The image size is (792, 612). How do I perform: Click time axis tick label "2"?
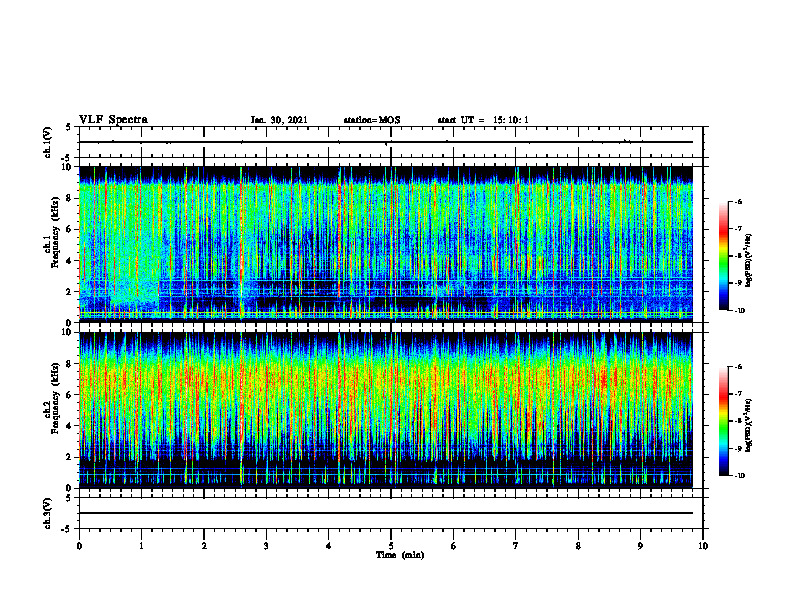click(x=204, y=546)
